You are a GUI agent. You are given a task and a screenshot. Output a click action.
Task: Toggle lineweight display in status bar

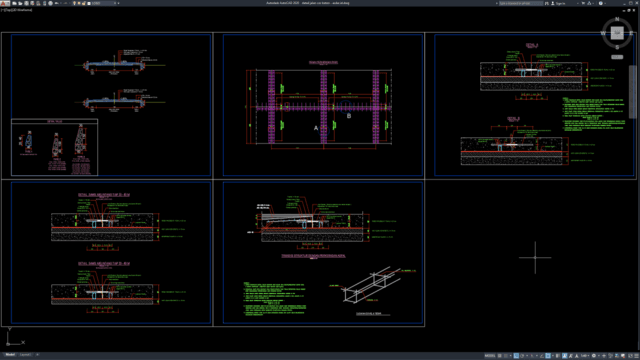558,356
